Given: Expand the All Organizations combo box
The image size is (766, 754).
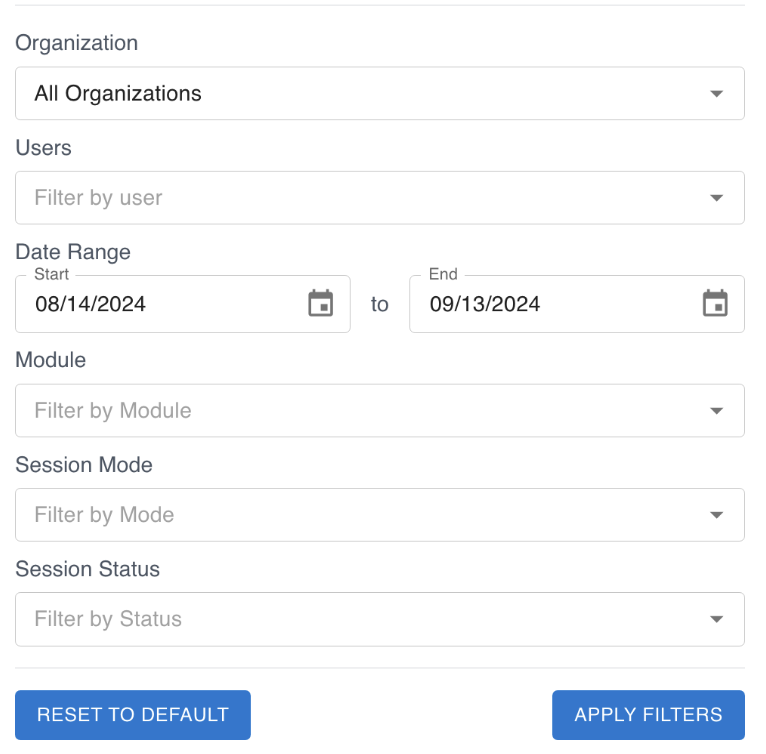Looking at the screenshot, I should [360, 94].
